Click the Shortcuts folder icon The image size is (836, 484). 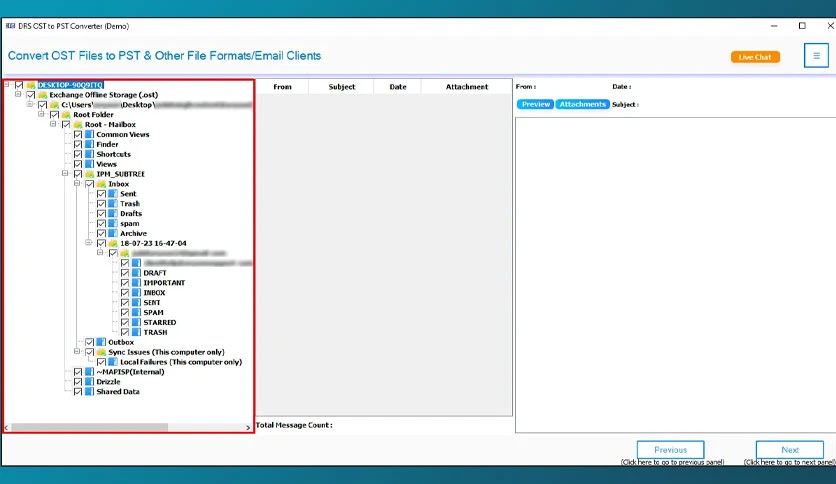90,154
